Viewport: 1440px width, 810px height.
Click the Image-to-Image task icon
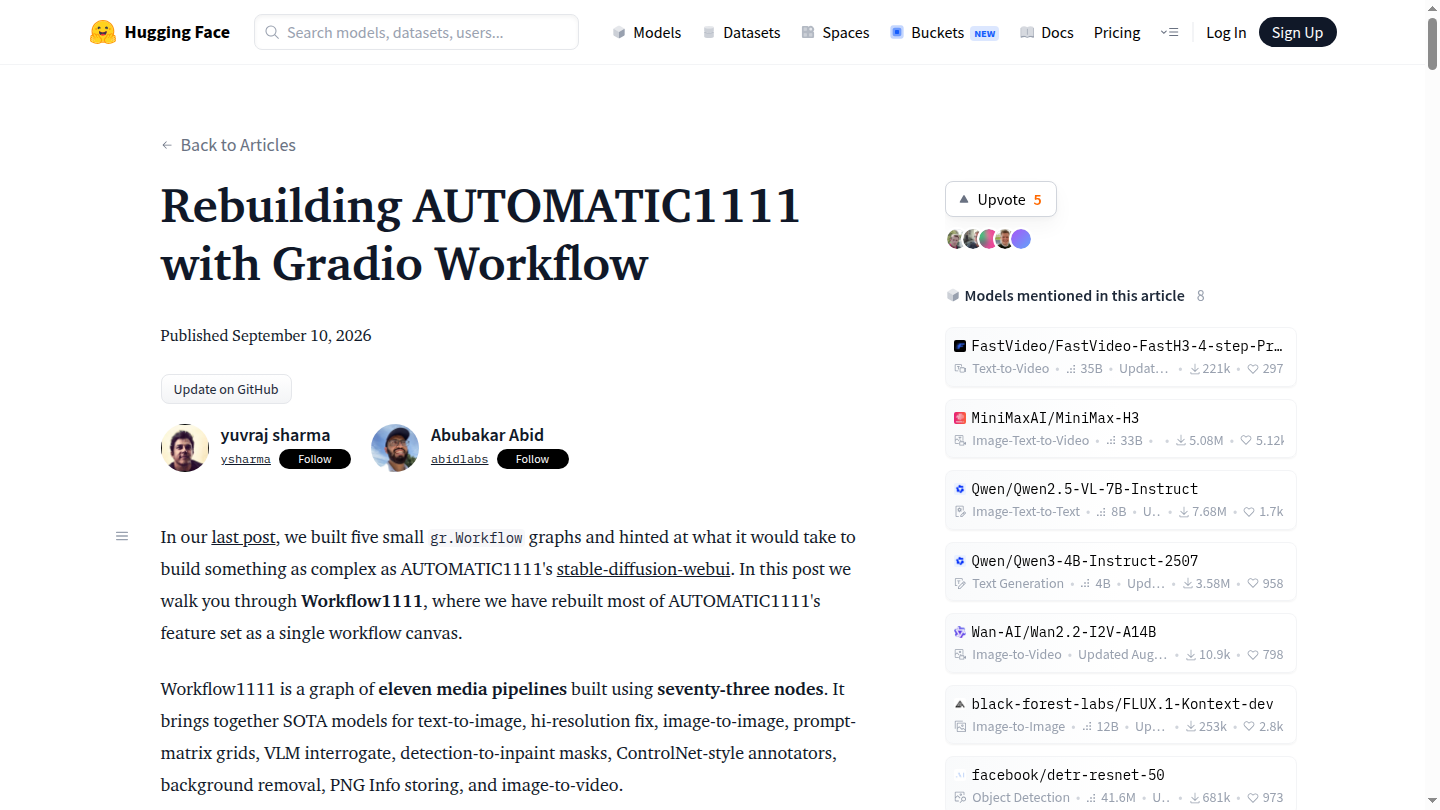pos(961,727)
